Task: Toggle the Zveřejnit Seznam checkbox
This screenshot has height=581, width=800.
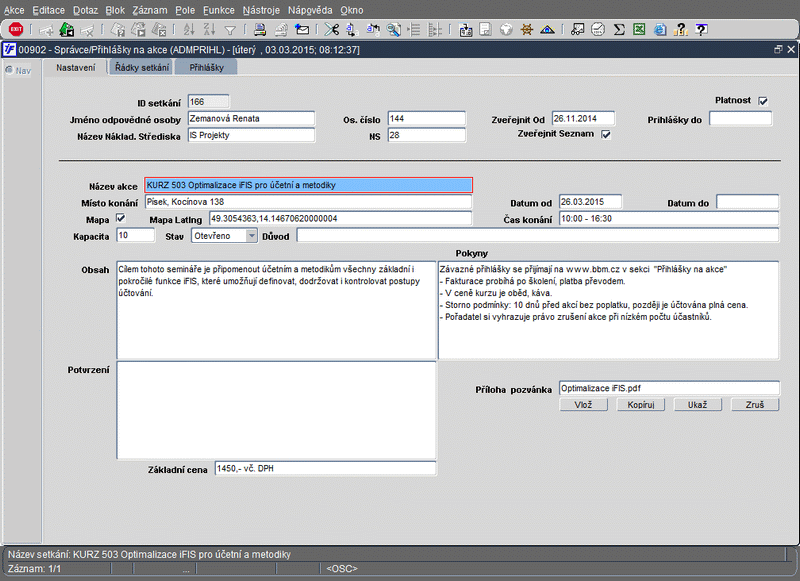Action: coord(606,135)
